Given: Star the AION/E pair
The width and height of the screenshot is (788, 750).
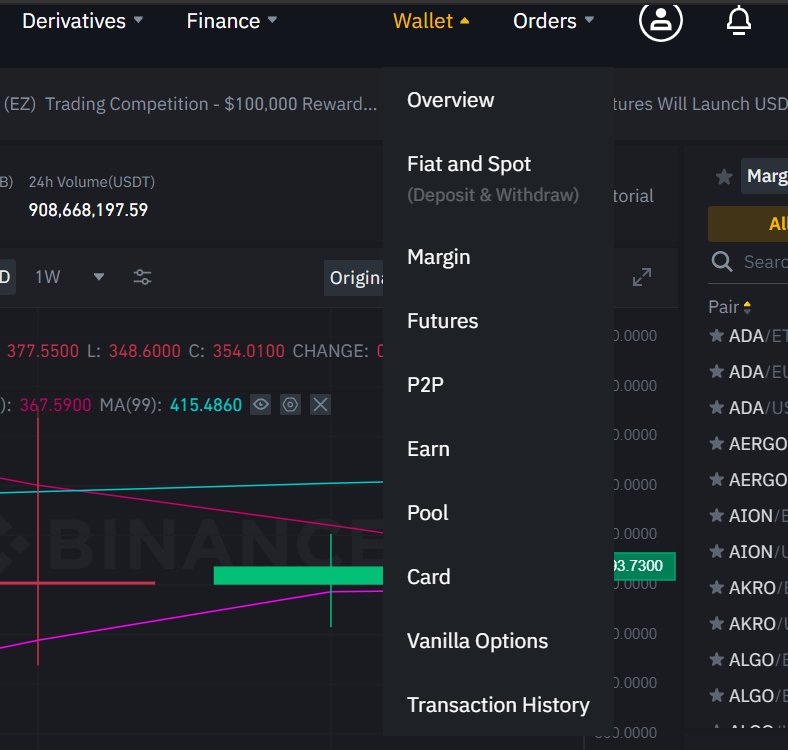Looking at the screenshot, I should [x=717, y=515].
